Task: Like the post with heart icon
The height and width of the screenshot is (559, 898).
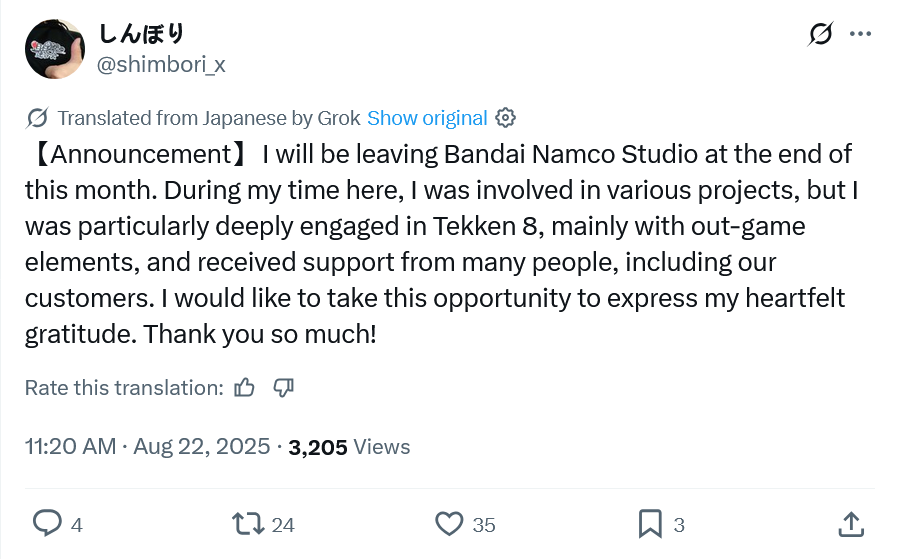Action: (x=450, y=523)
